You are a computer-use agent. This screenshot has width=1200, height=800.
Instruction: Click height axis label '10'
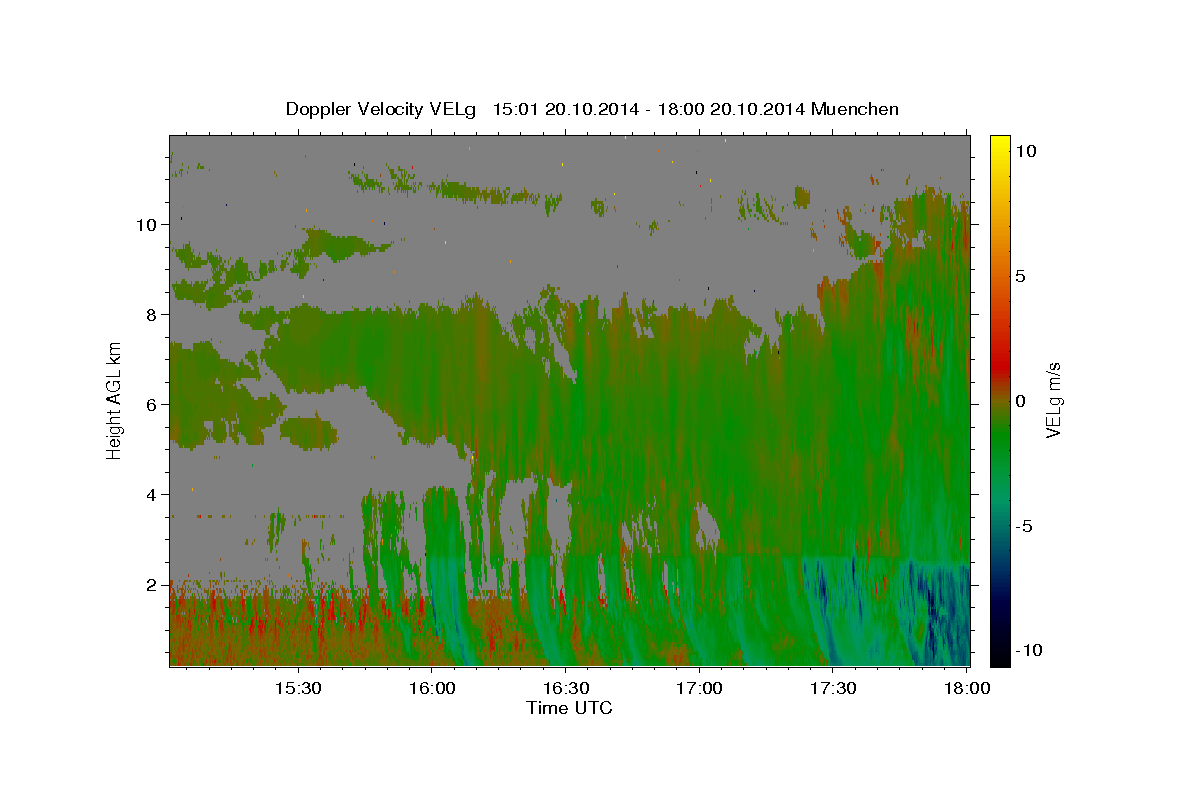tap(145, 224)
